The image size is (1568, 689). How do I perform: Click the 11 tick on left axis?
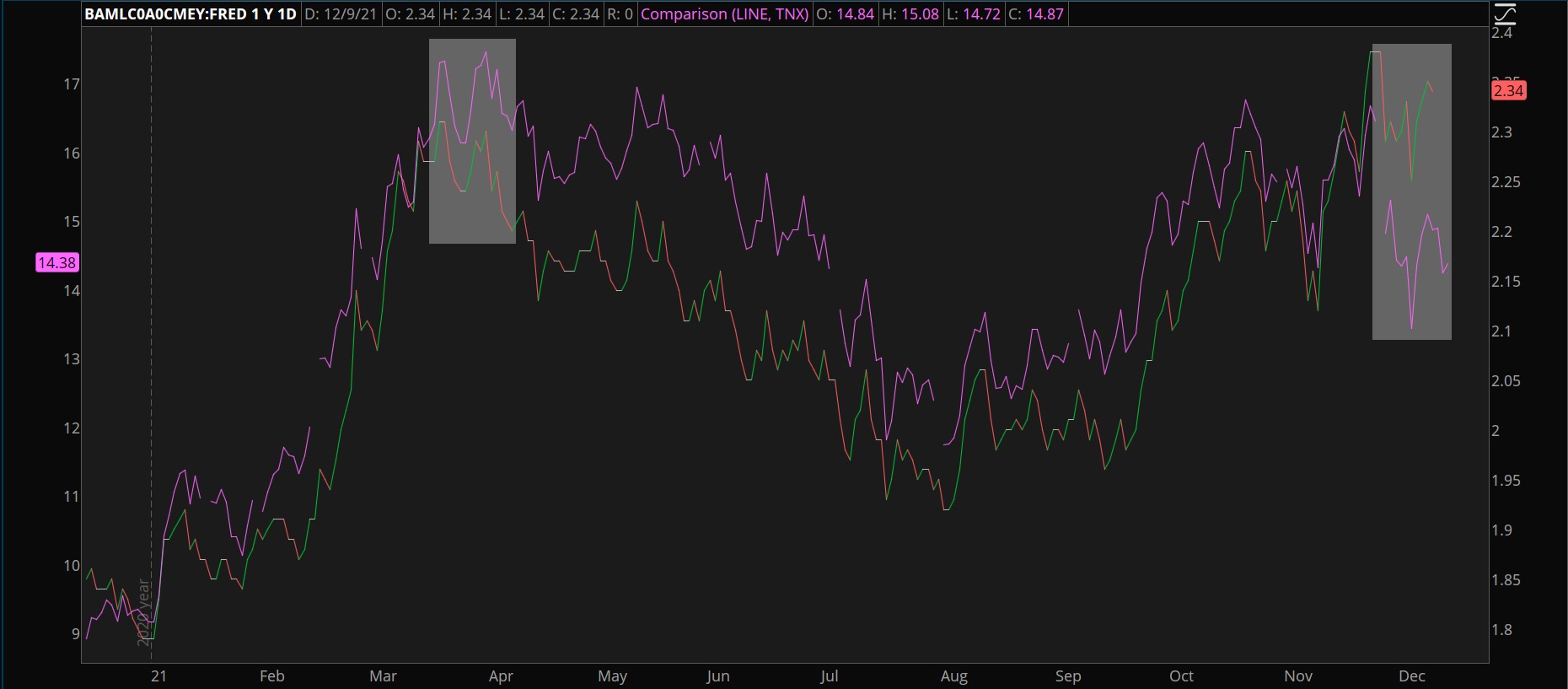point(72,496)
